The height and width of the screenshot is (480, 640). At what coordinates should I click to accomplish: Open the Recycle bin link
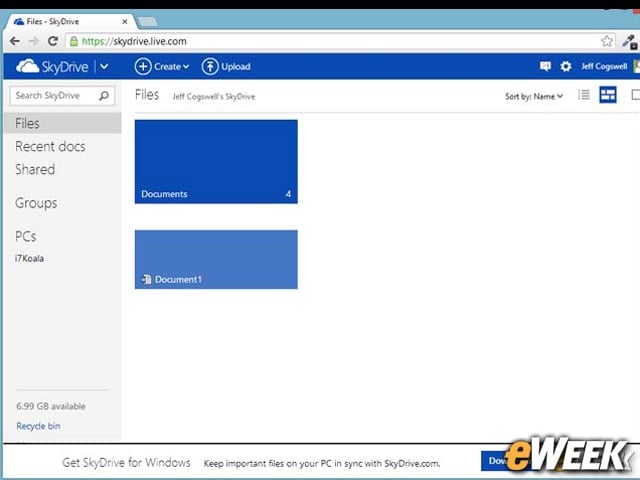(x=38, y=426)
